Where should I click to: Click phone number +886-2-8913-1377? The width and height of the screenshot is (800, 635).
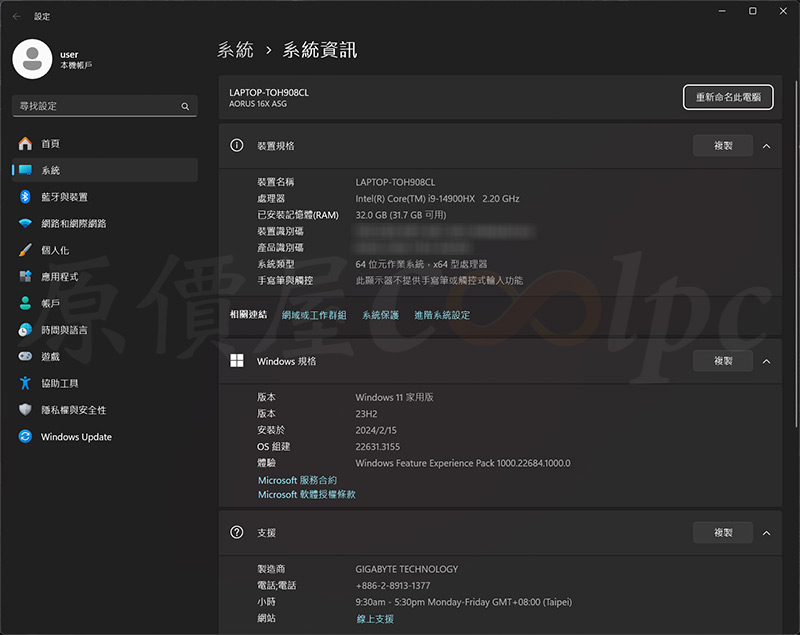[393, 586]
